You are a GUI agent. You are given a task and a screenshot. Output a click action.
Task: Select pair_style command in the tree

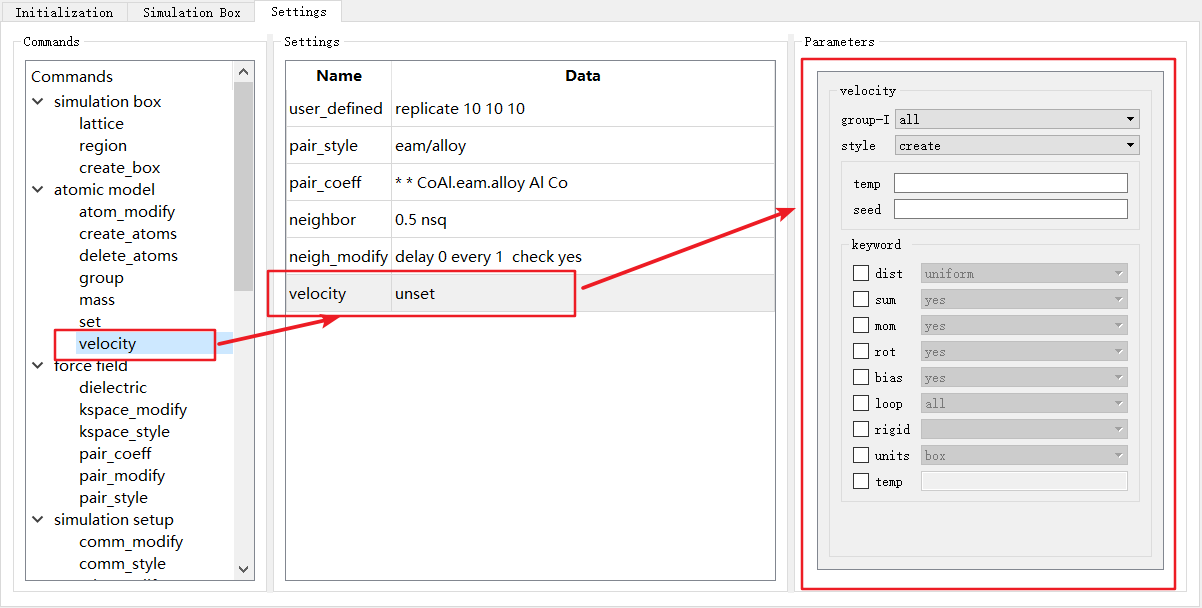[113, 498]
